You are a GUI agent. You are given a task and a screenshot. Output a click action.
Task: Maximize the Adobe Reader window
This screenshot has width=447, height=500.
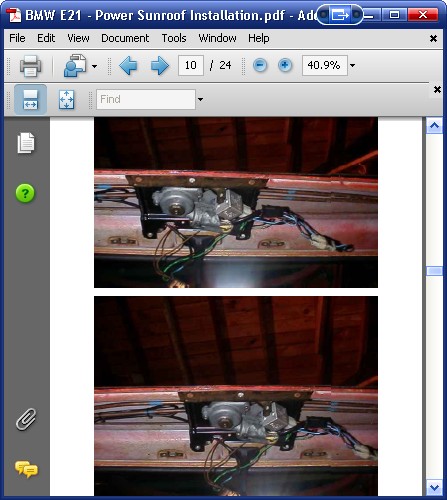pos(395,15)
